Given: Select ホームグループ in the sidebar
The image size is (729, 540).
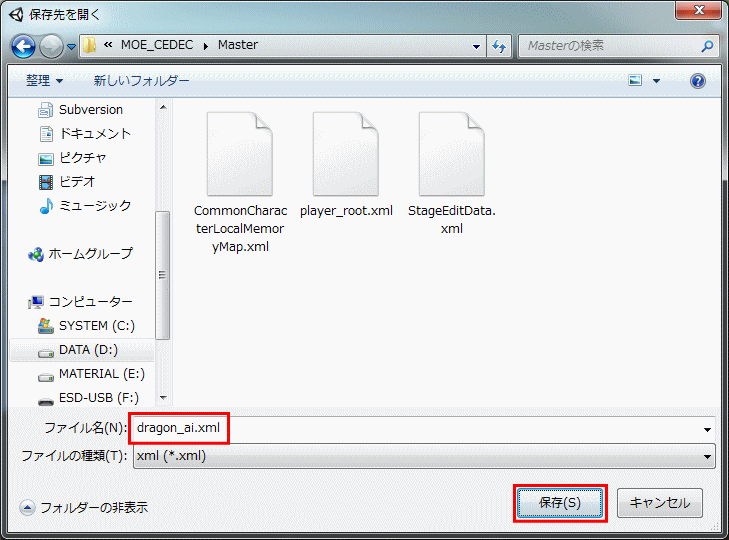Looking at the screenshot, I should tap(80, 254).
